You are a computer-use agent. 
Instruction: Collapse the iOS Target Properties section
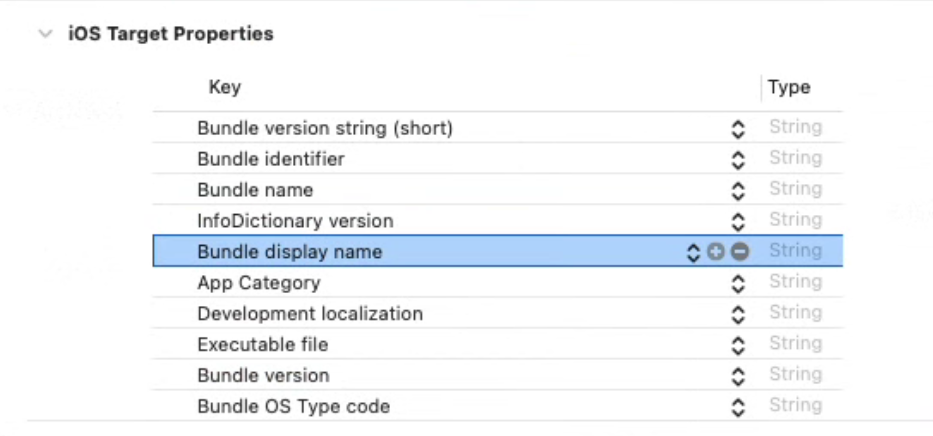(45, 34)
